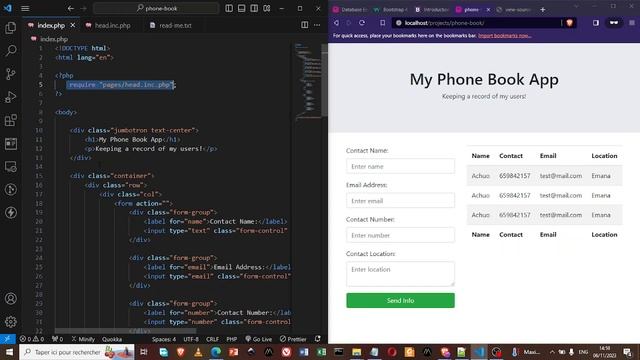The image size is (640, 360).
Task: Close the phone browser tab
Action: click(488, 9)
